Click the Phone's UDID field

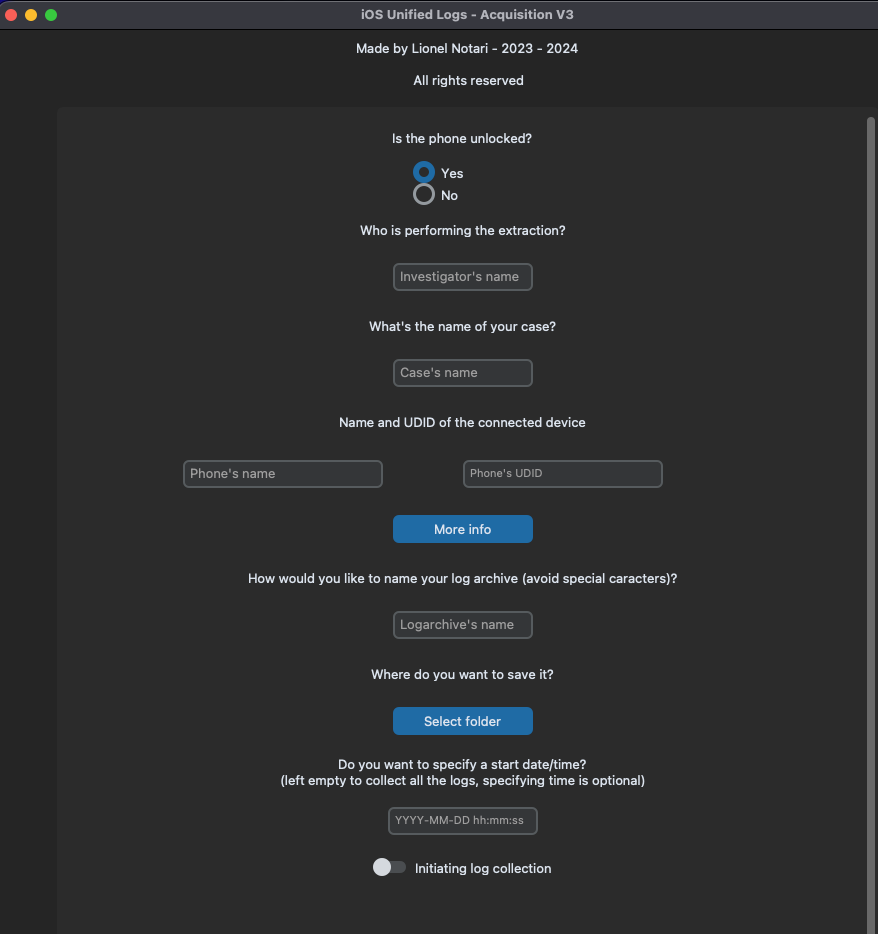563,474
